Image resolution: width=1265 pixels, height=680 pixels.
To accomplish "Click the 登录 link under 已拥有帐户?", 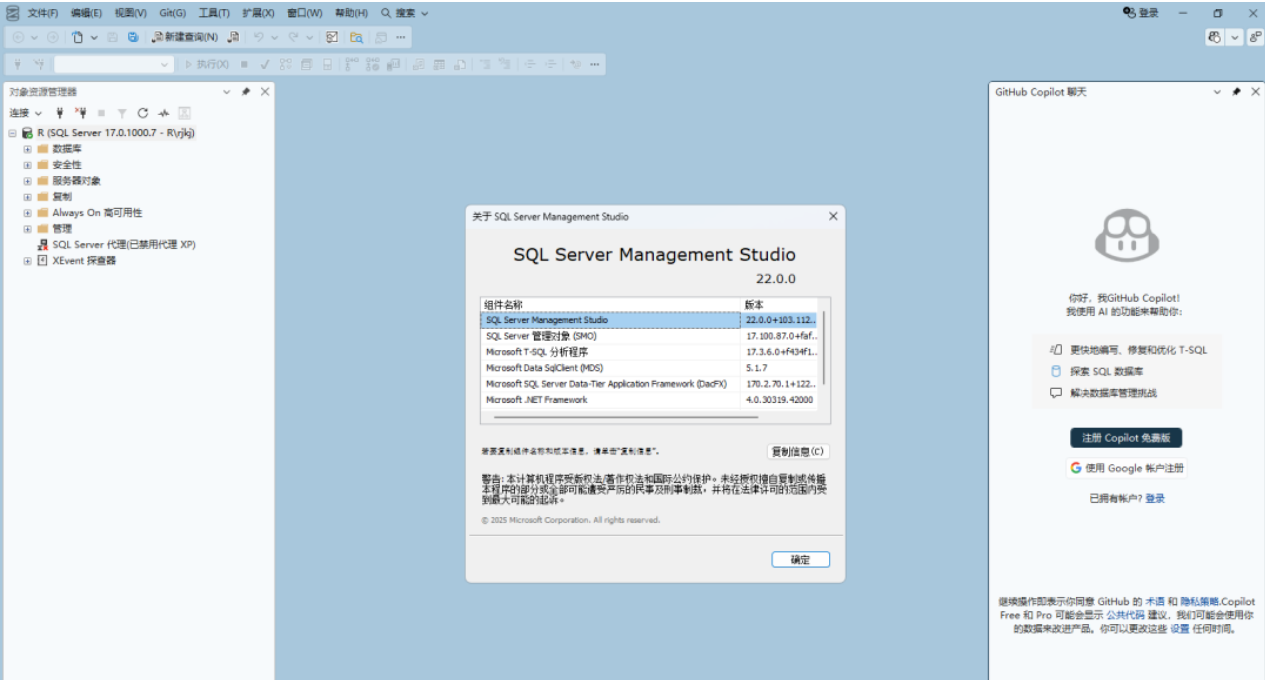I will pos(1155,498).
